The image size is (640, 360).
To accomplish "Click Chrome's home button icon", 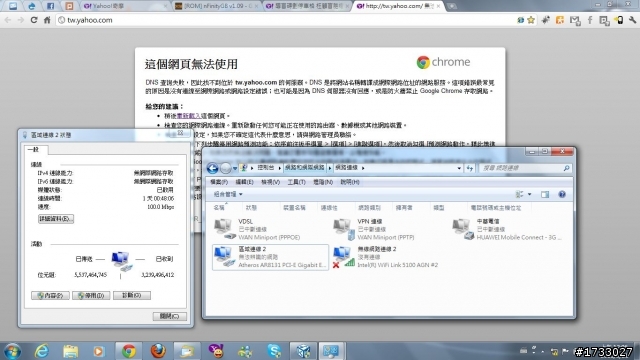I will (x=47, y=20).
